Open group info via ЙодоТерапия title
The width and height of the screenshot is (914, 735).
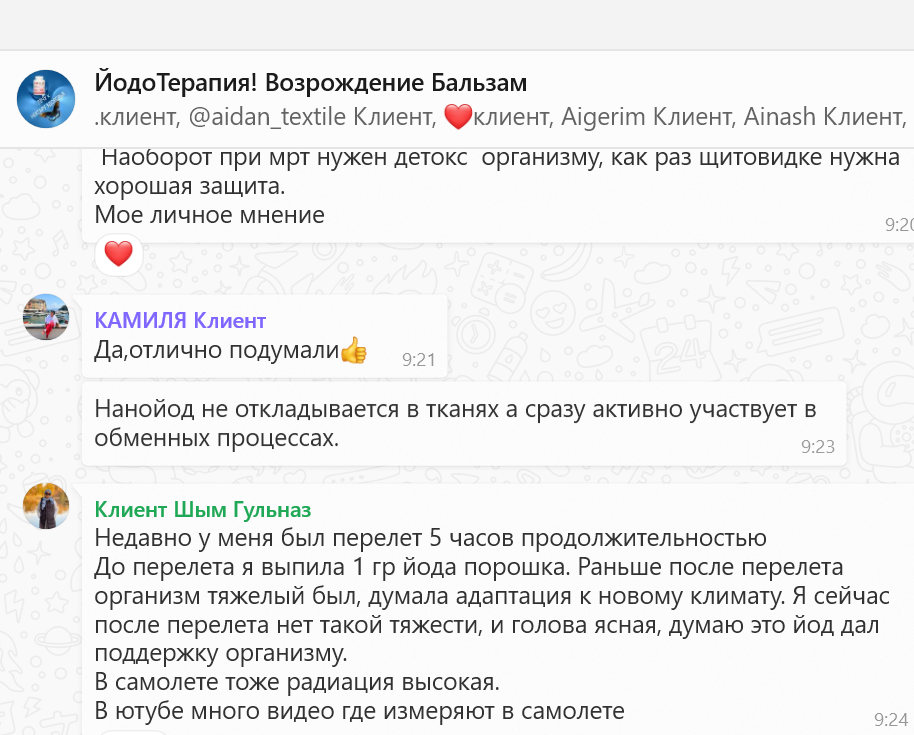click(310, 82)
